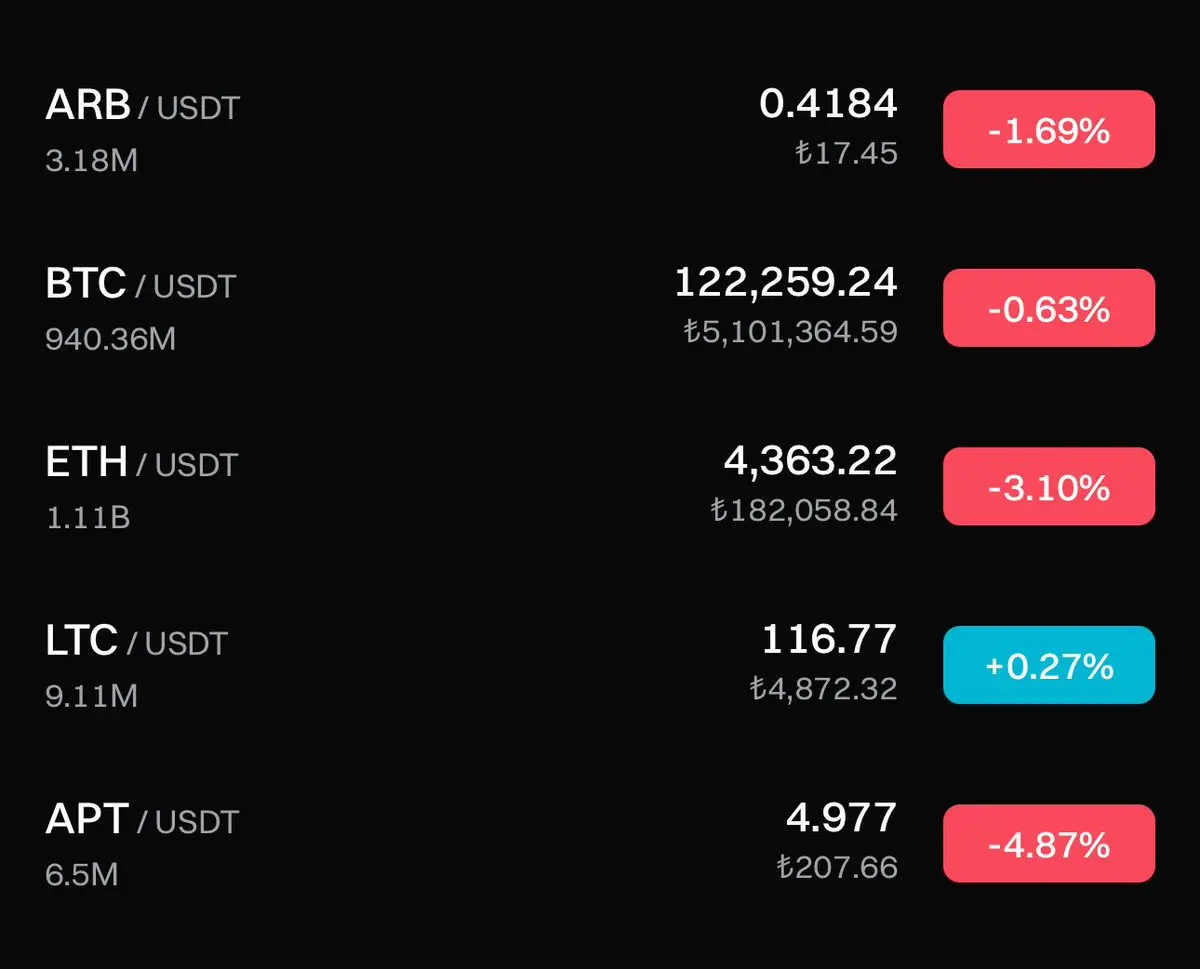Screen dimensions: 1200x969
Task: Tap the -3.10% change badge for ETH
Action: pos(1048,487)
